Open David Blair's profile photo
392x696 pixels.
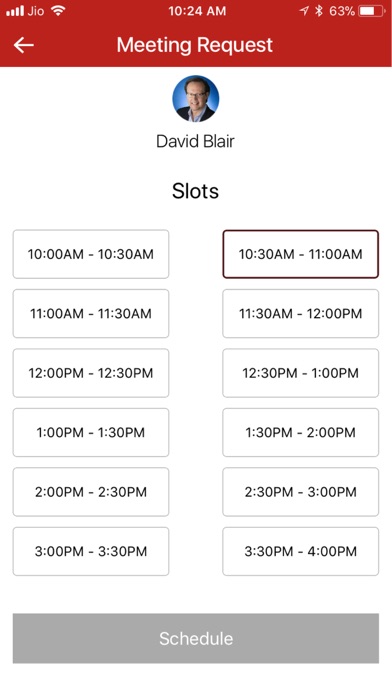[x=196, y=99]
